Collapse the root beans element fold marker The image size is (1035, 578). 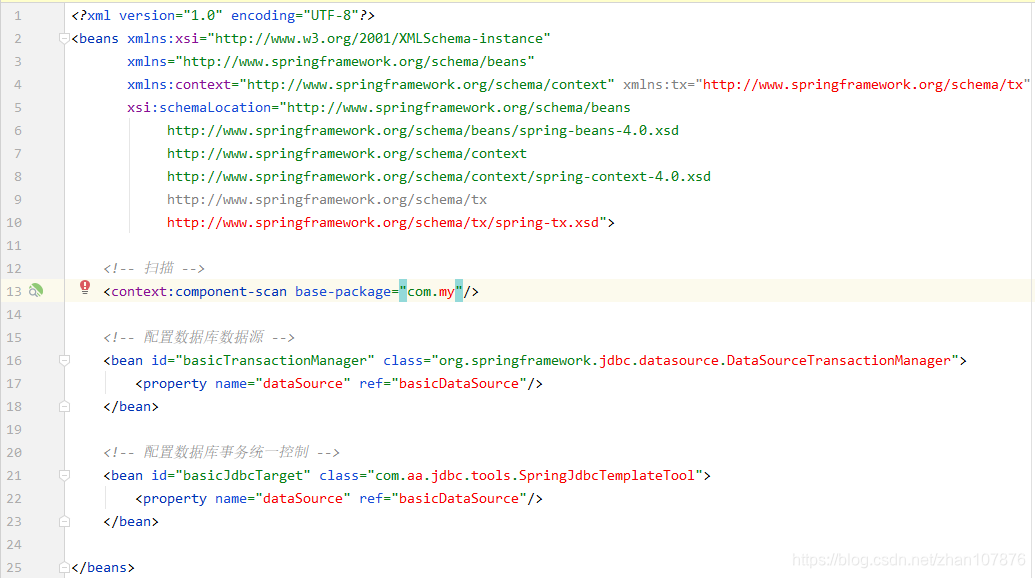64,38
